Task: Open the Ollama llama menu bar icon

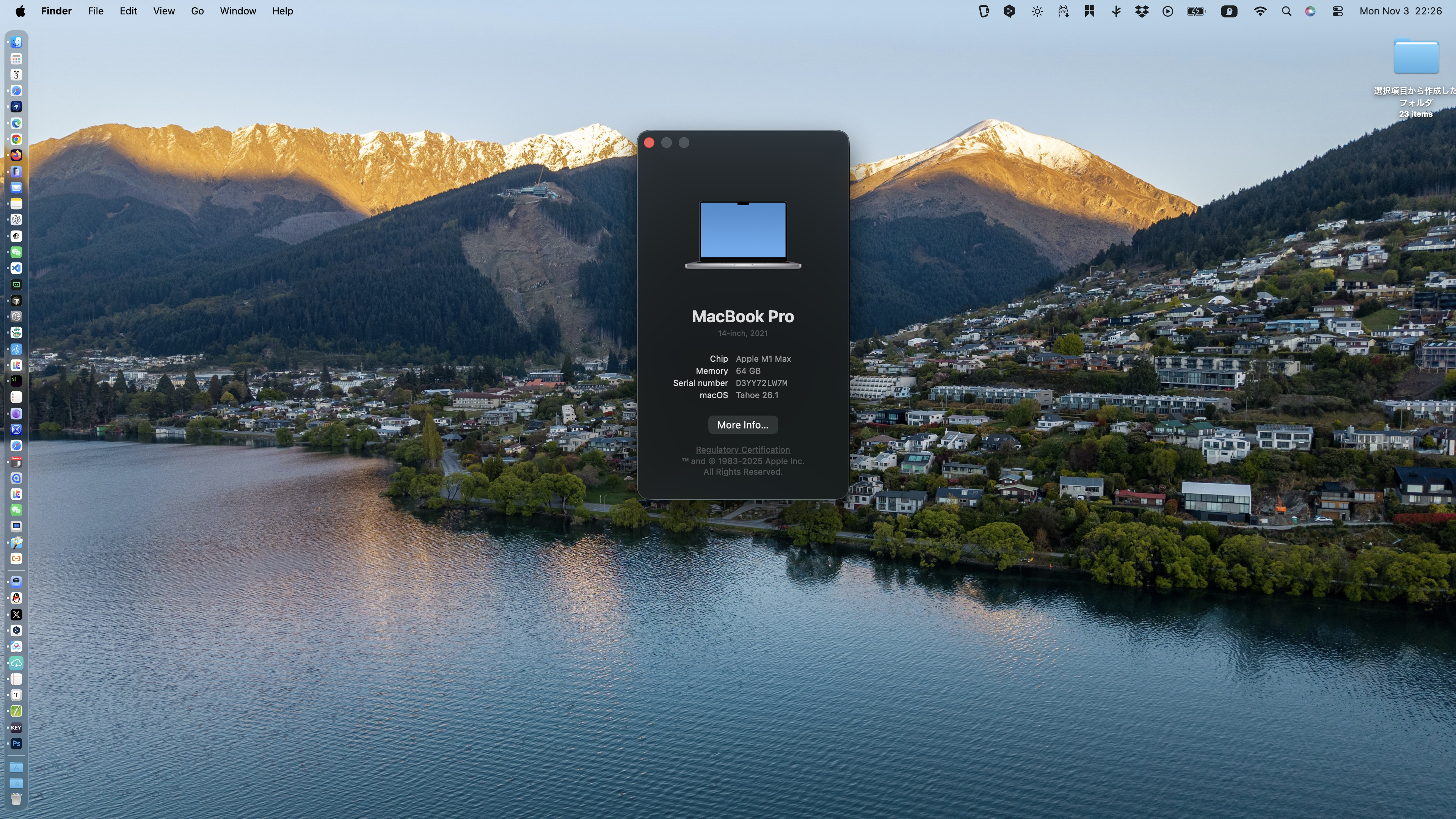Action: point(1063,11)
